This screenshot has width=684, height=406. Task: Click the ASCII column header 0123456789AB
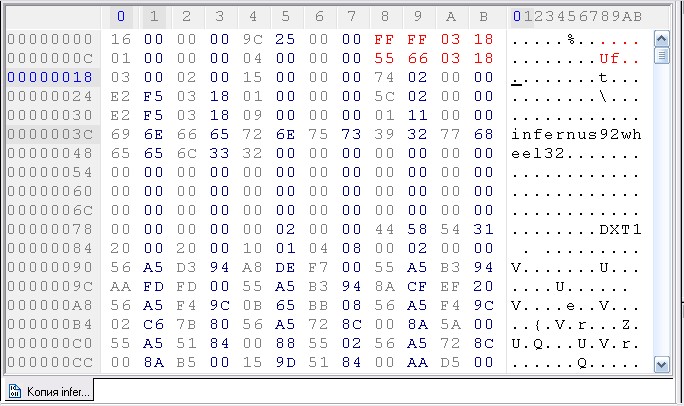click(x=577, y=17)
